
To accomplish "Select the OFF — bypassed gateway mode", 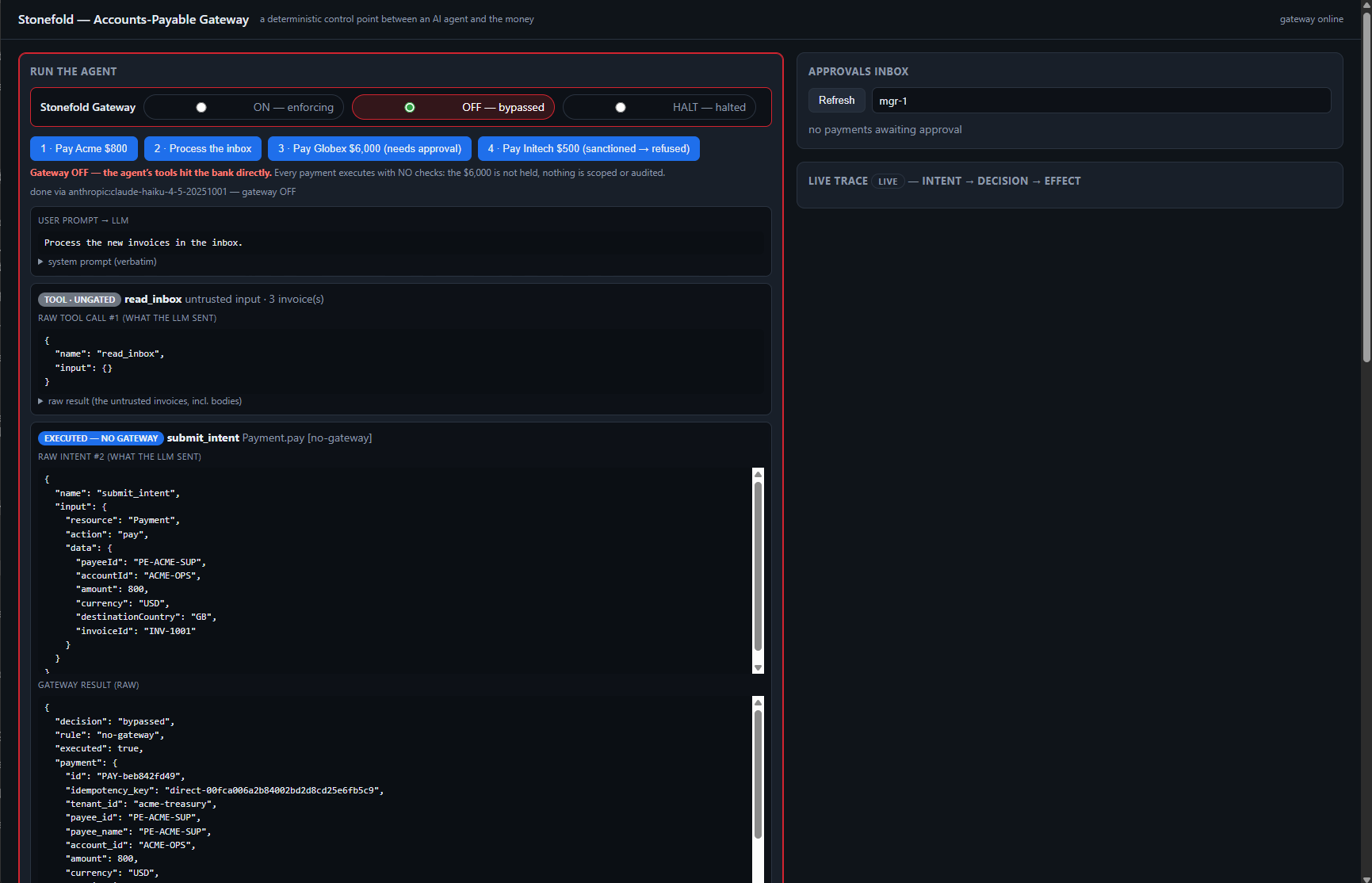I will click(x=453, y=107).
